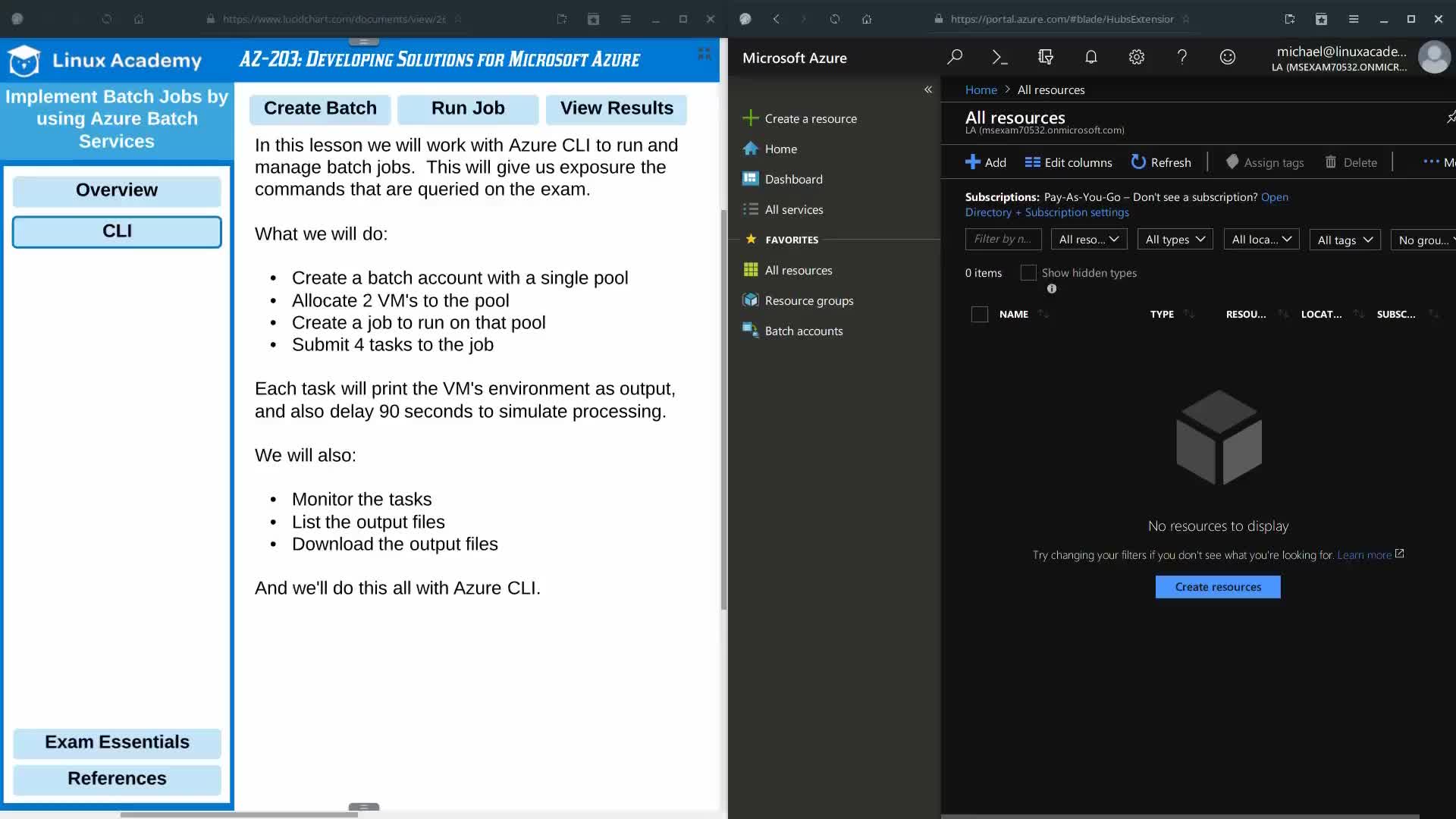Viewport: 1456px width, 819px height.
Task: Open Batch accounts in favorites
Action: (803, 331)
